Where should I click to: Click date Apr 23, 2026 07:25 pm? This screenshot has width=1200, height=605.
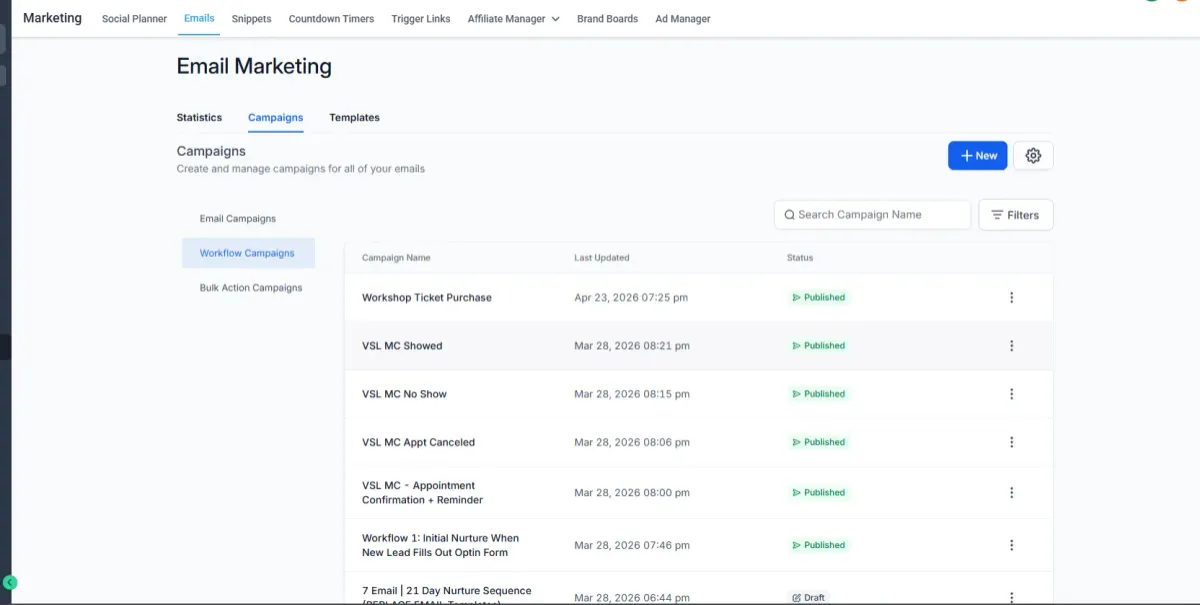click(x=631, y=298)
